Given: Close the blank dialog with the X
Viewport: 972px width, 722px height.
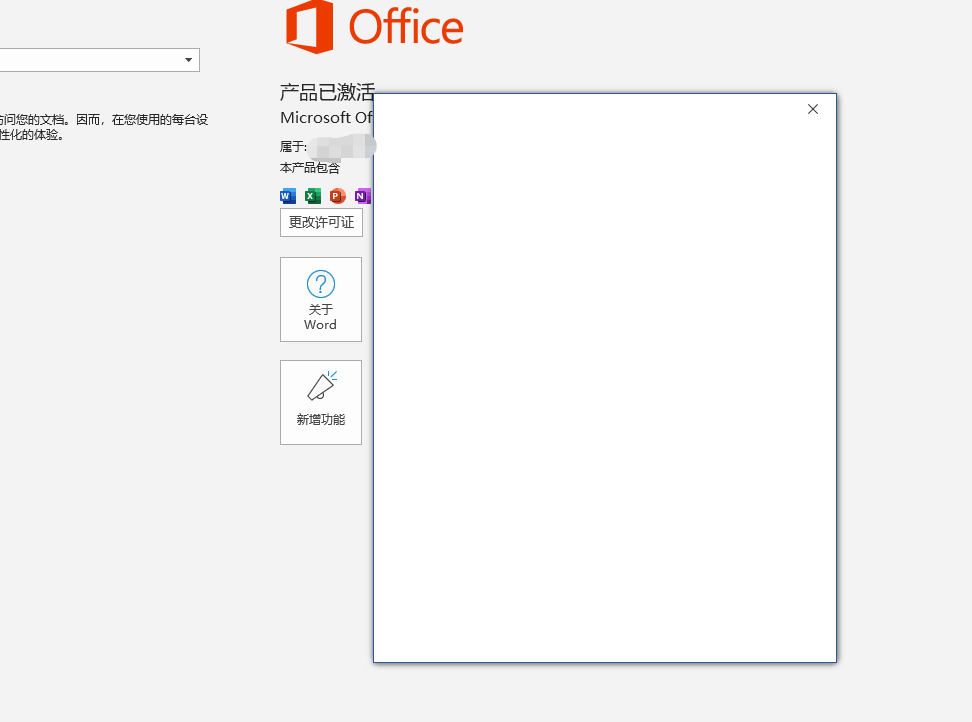Looking at the screenshot, I should pyautogui.click(x=813, y=109).
